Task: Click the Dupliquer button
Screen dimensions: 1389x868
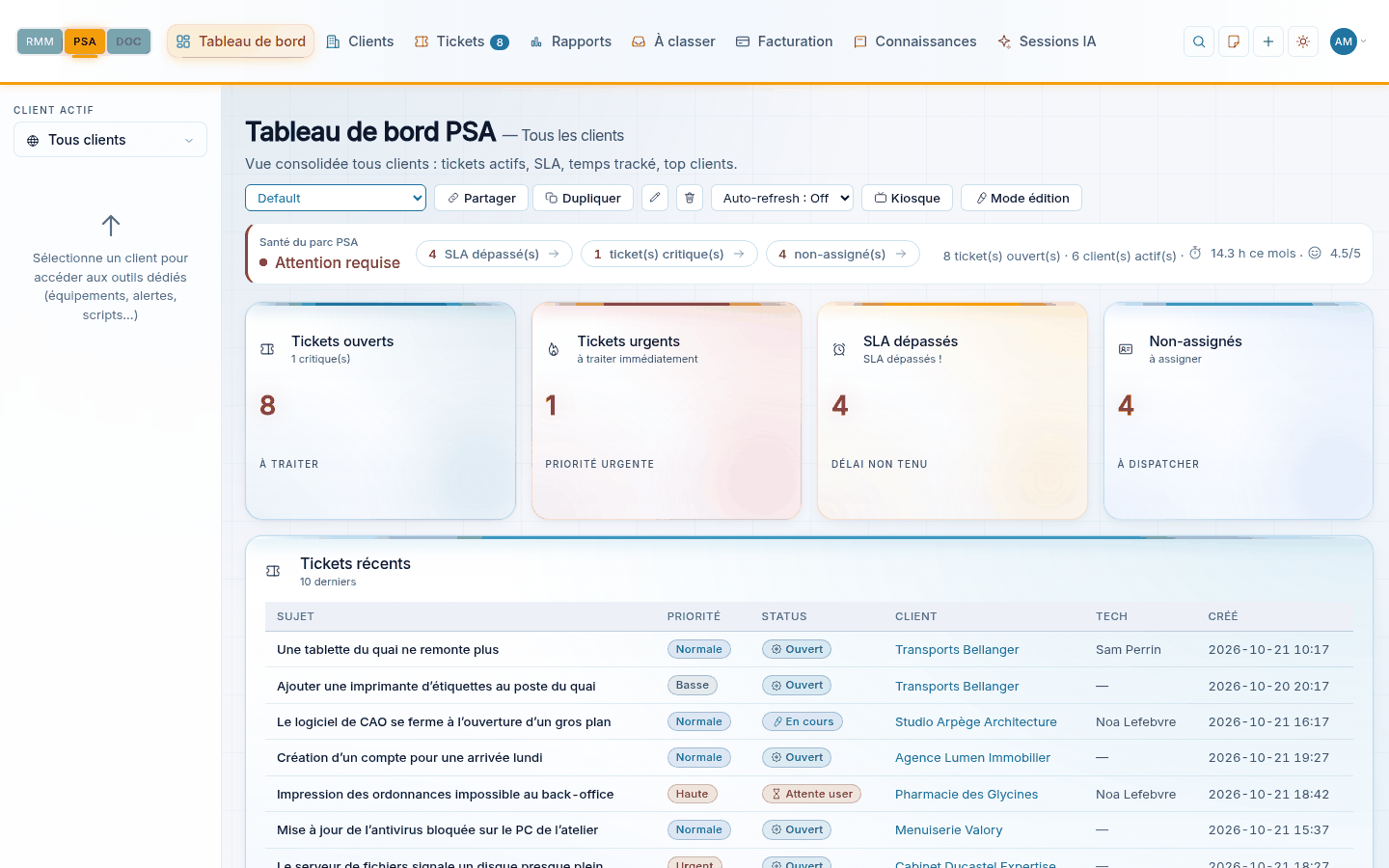Action: (x=583, y=198)
